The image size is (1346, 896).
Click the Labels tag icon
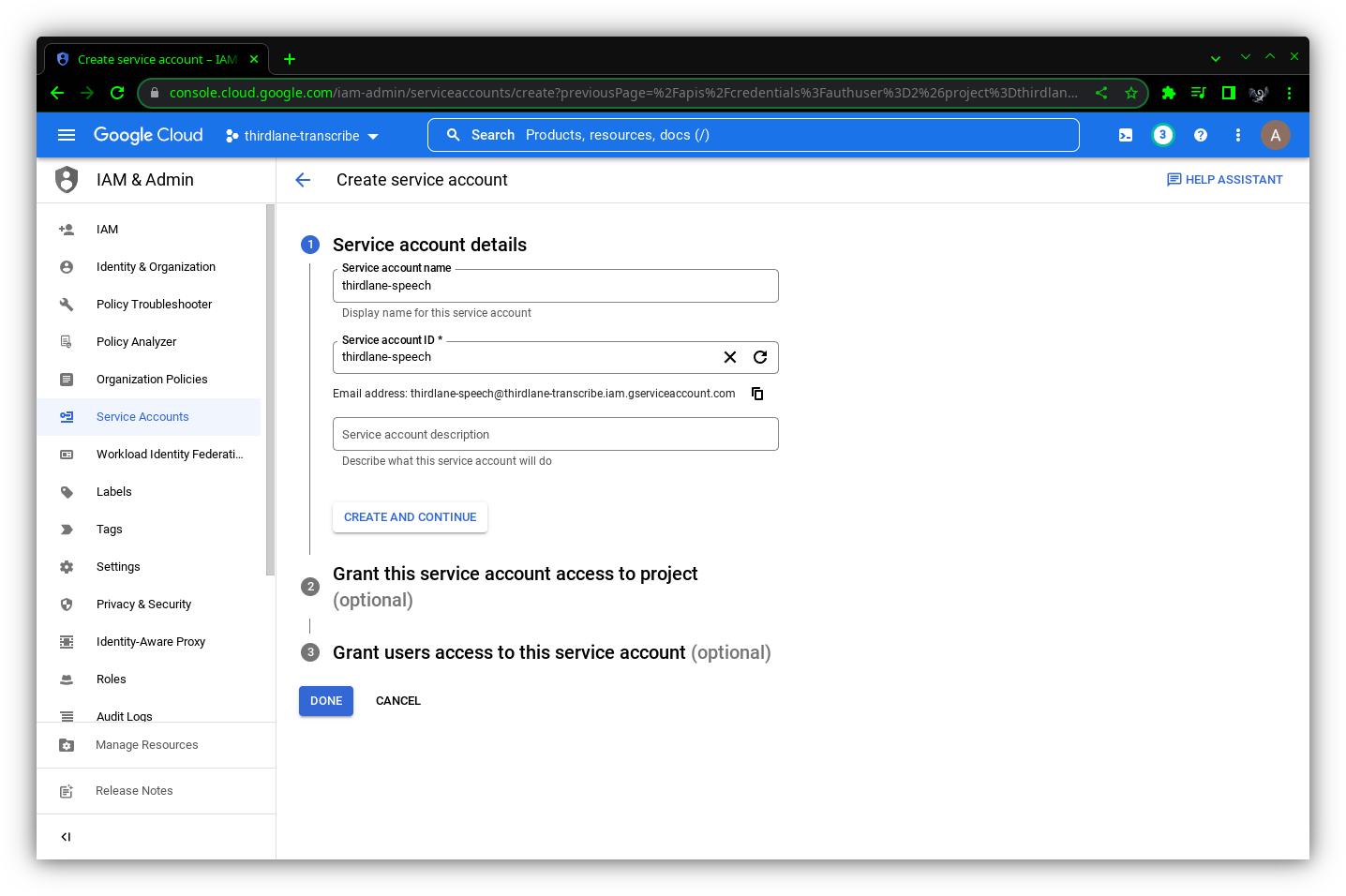click(x=67, y=492)
